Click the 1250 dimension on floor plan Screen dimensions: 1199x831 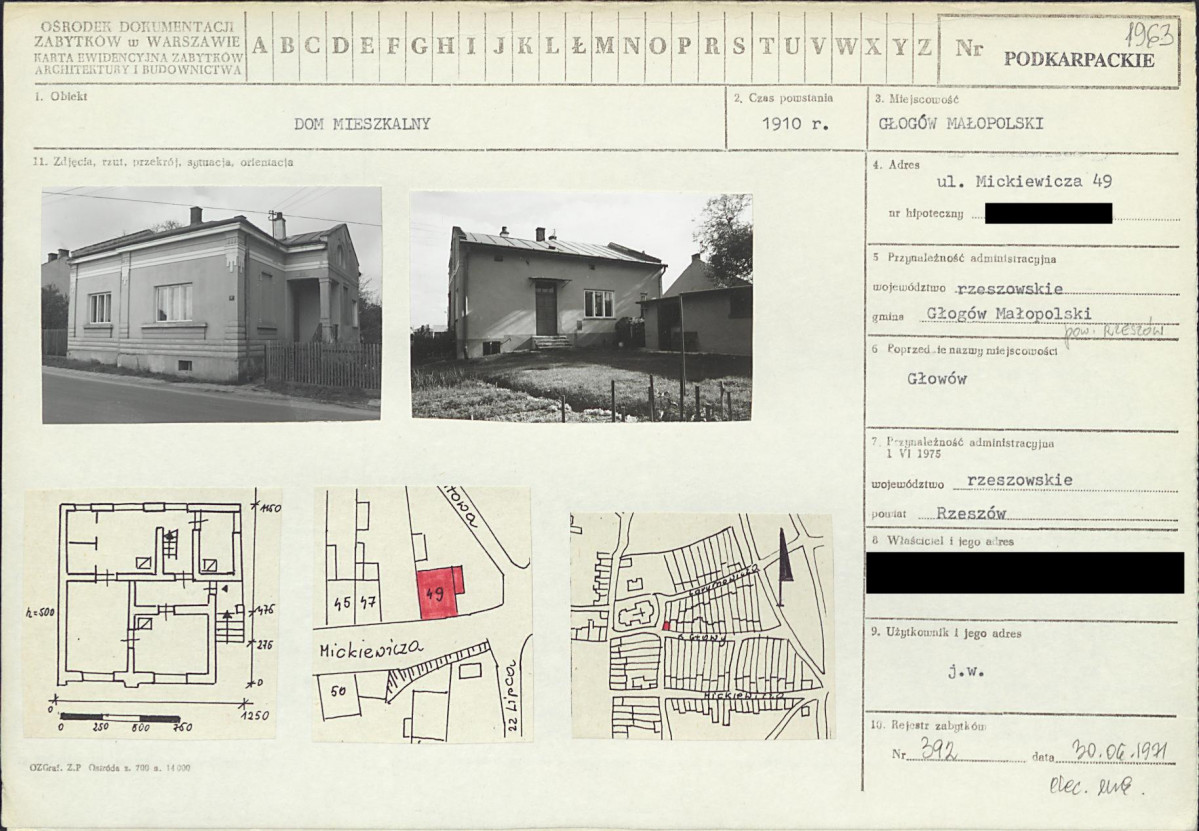pyautogui.click(x=255, y=716)
